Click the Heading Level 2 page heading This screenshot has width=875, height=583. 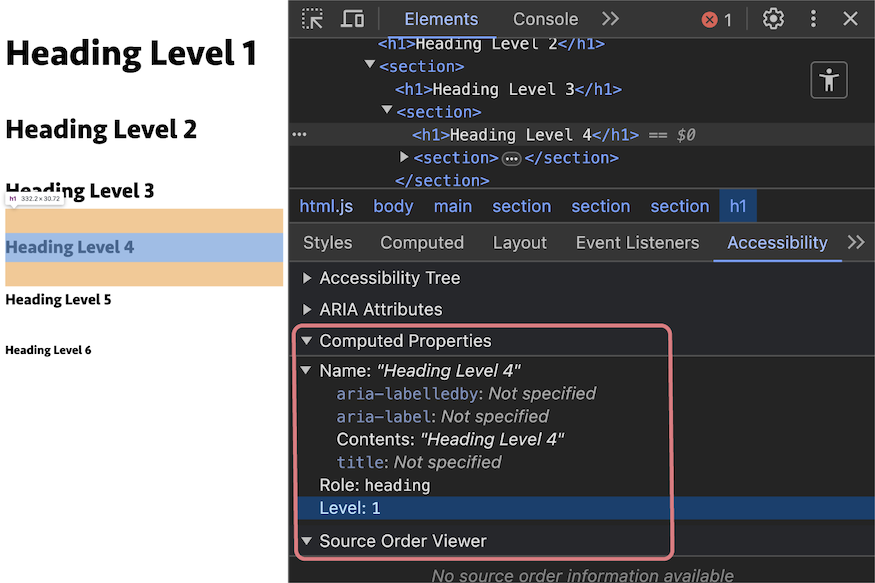(101, 129)
